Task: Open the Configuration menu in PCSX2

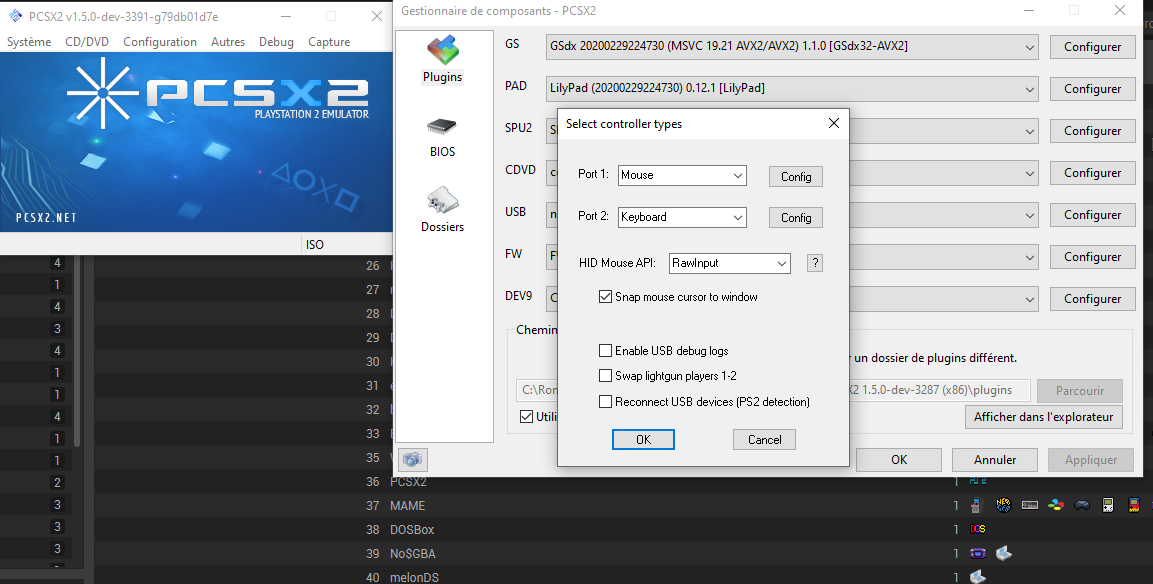Action: [160, 42]
